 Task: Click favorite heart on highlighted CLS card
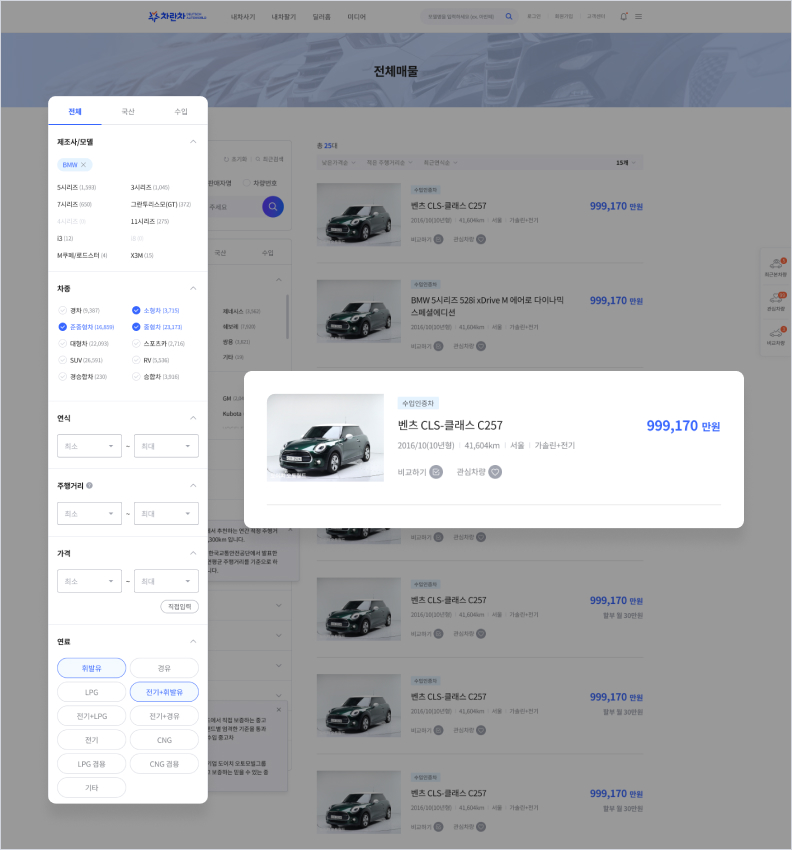[495, 472]
